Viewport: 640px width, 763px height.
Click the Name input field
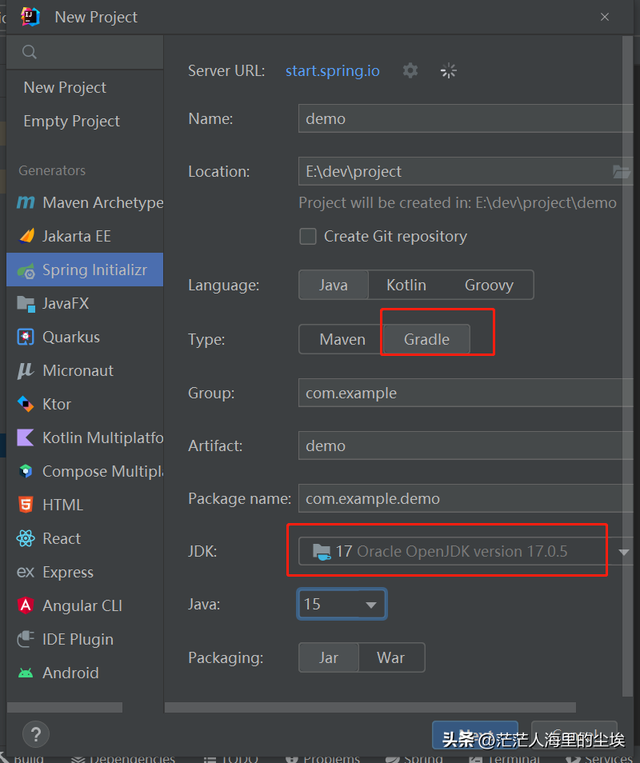click(x=465, y=119)
